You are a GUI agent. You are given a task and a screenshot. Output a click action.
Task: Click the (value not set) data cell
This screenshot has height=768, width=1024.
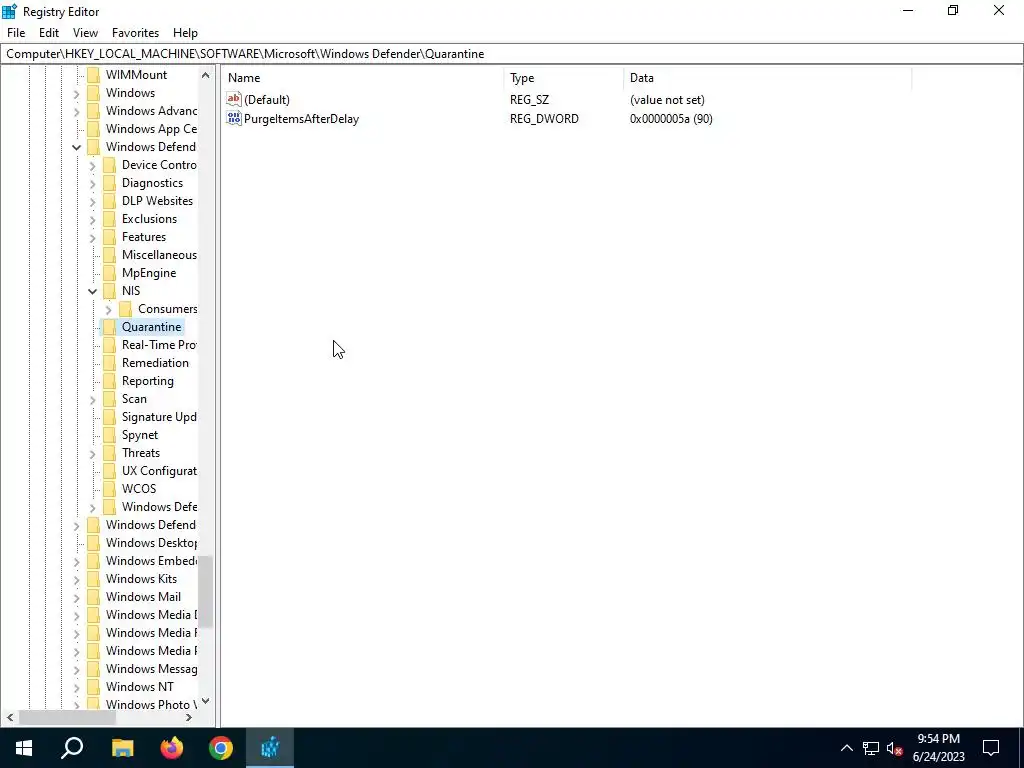(667, 100)
